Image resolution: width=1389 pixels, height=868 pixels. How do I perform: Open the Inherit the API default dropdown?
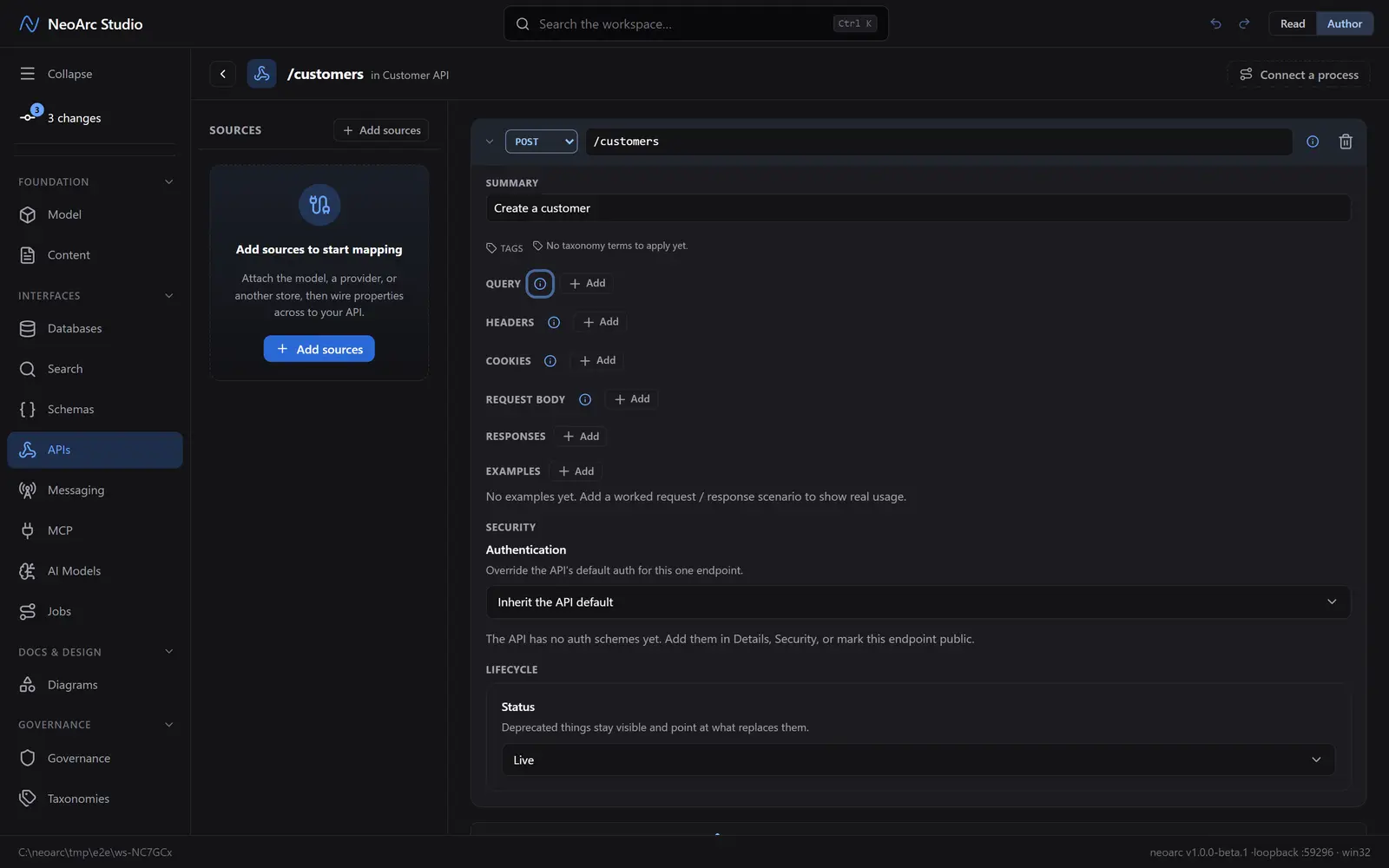[918, 602]
